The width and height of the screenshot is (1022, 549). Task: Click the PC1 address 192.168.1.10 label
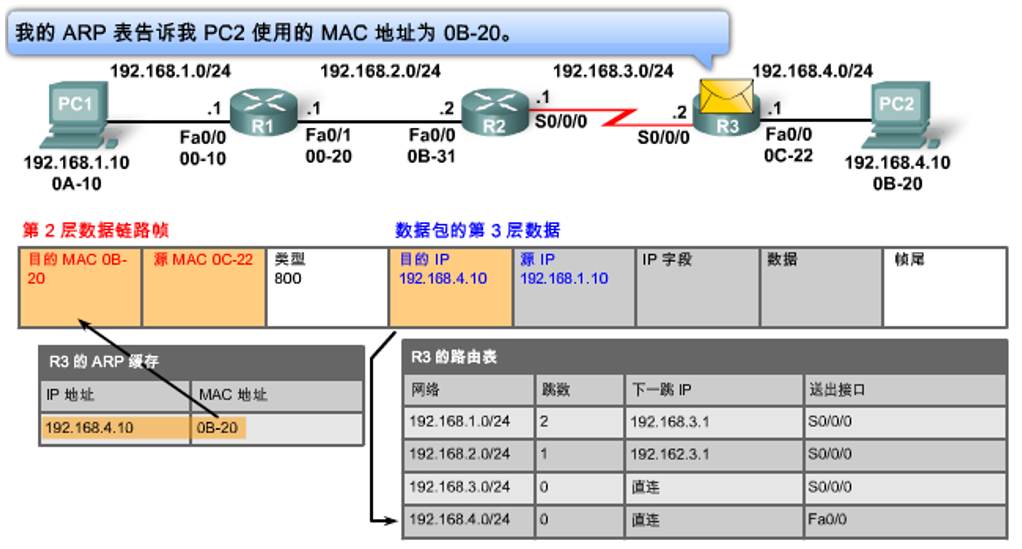pos(76,162)
